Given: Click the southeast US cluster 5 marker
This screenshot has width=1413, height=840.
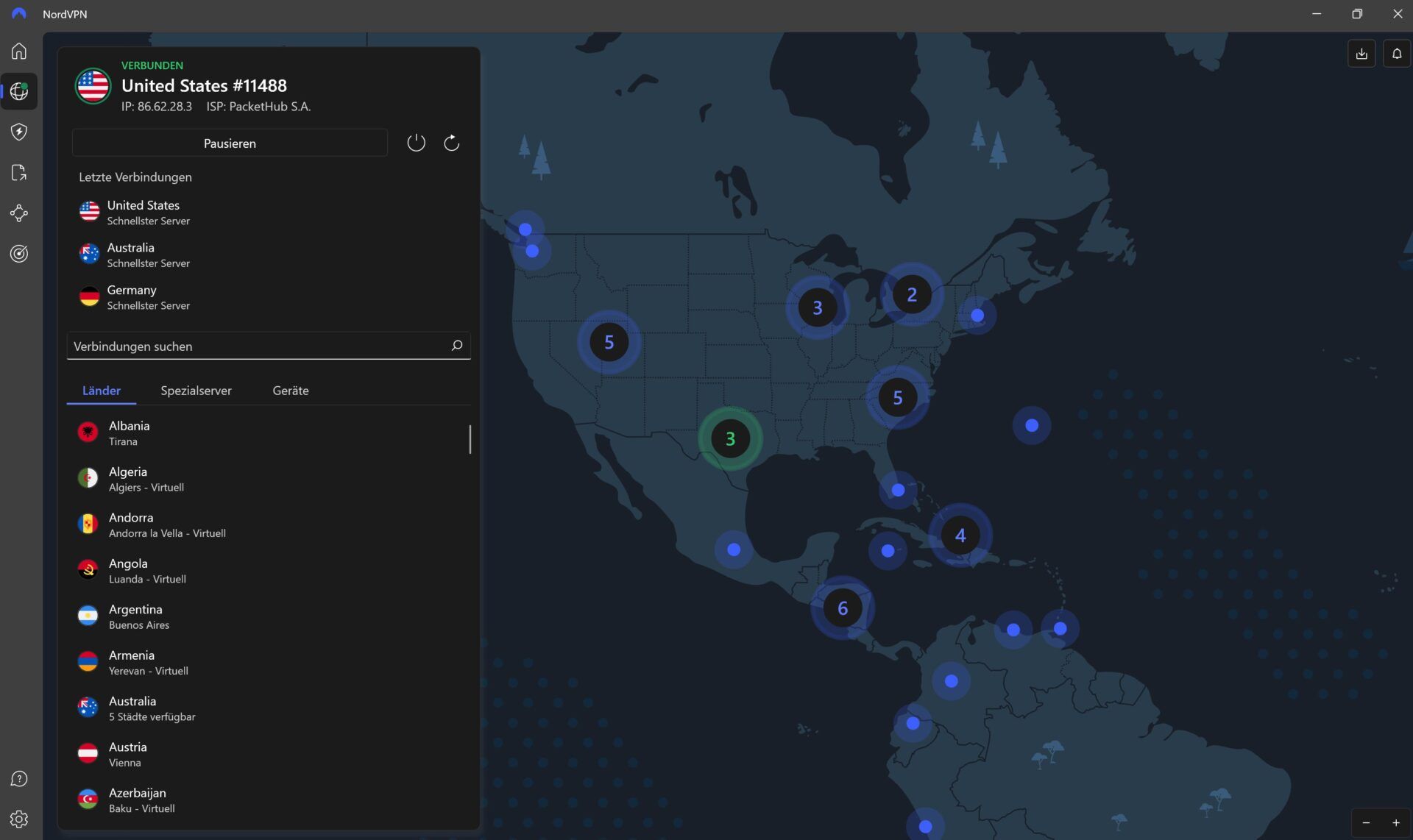Looking at the screenshot, I should [897, 397].
